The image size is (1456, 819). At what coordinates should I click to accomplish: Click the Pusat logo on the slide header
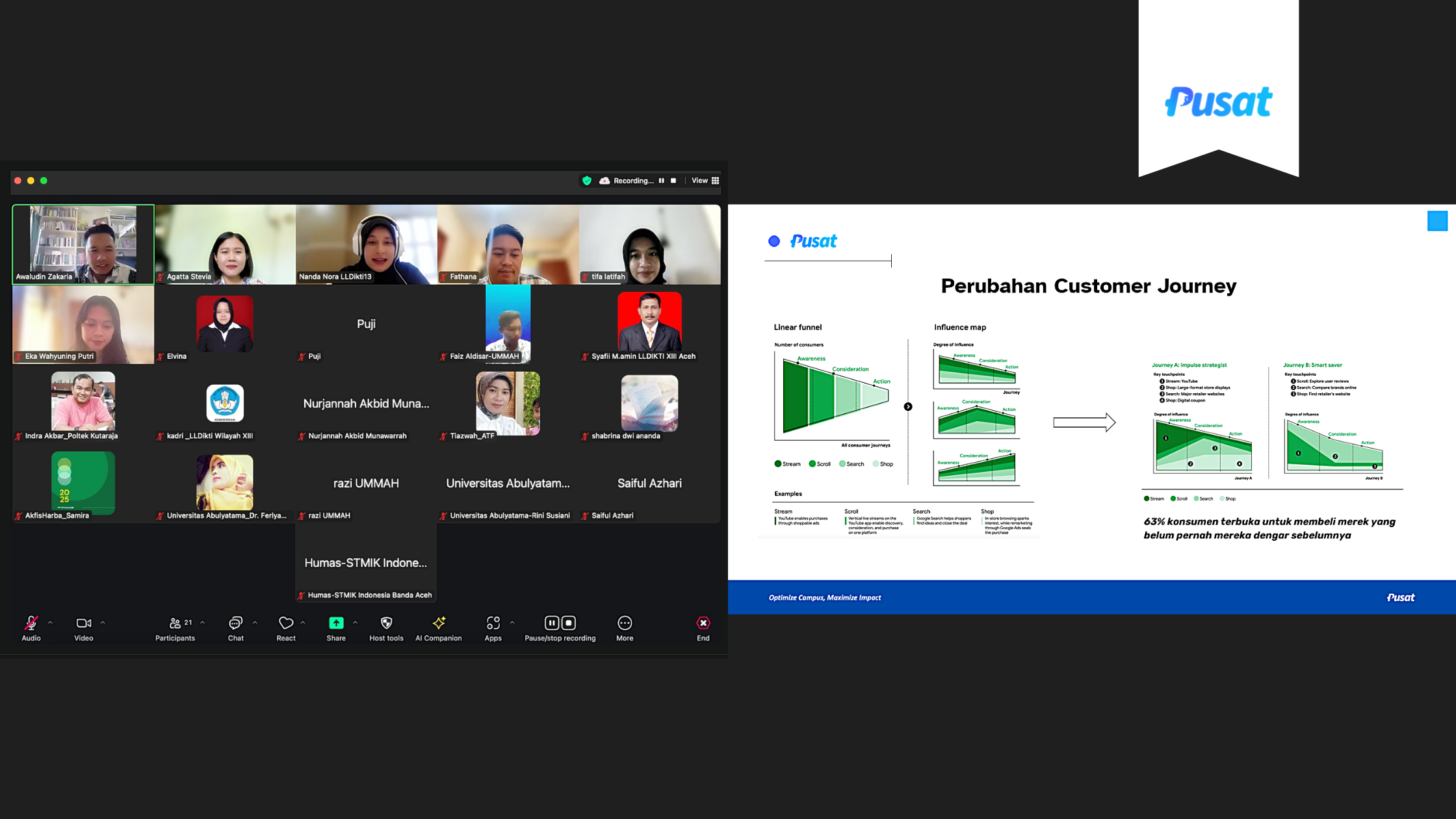813,241
